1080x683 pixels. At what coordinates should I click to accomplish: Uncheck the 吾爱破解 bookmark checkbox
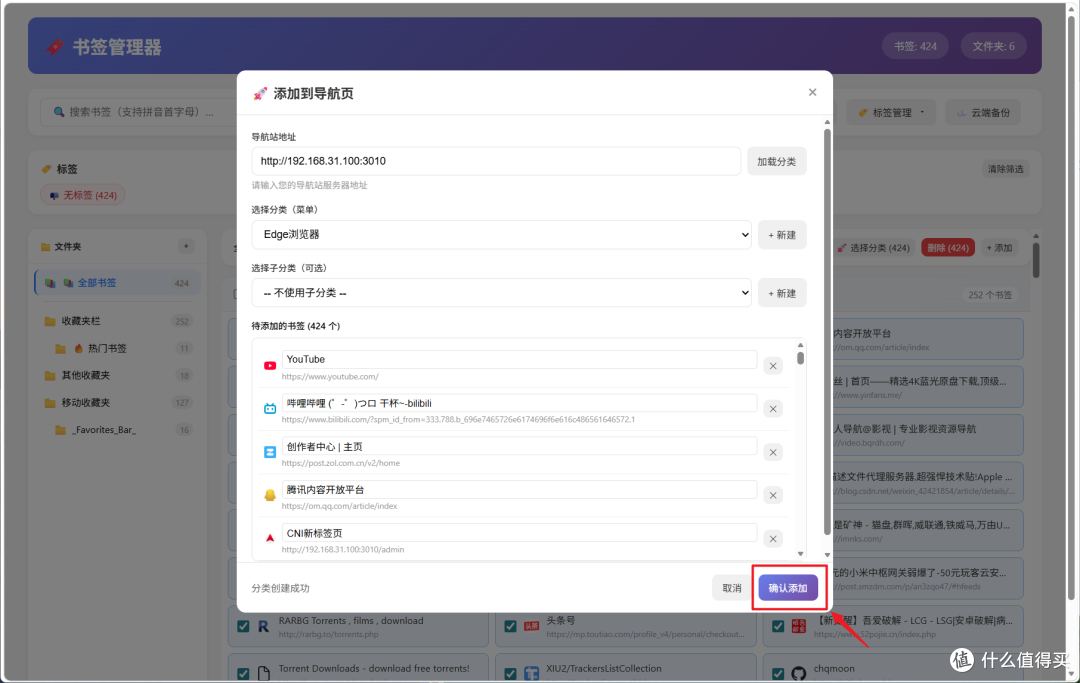(x=778, y=626)
